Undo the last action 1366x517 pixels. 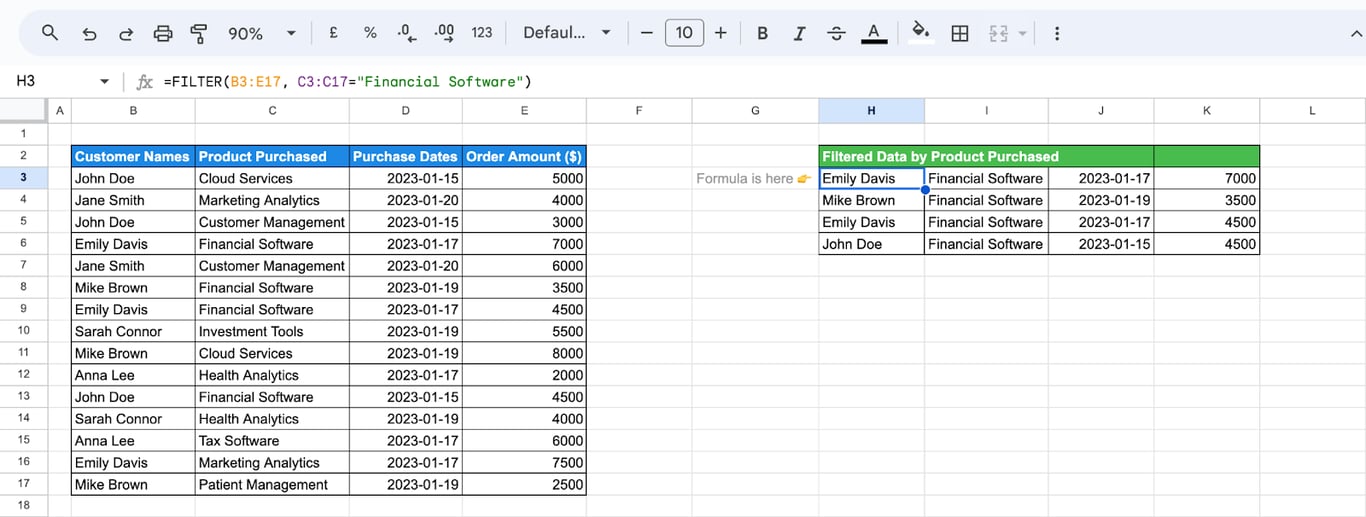pyautogui.click(x=89, y=33)
